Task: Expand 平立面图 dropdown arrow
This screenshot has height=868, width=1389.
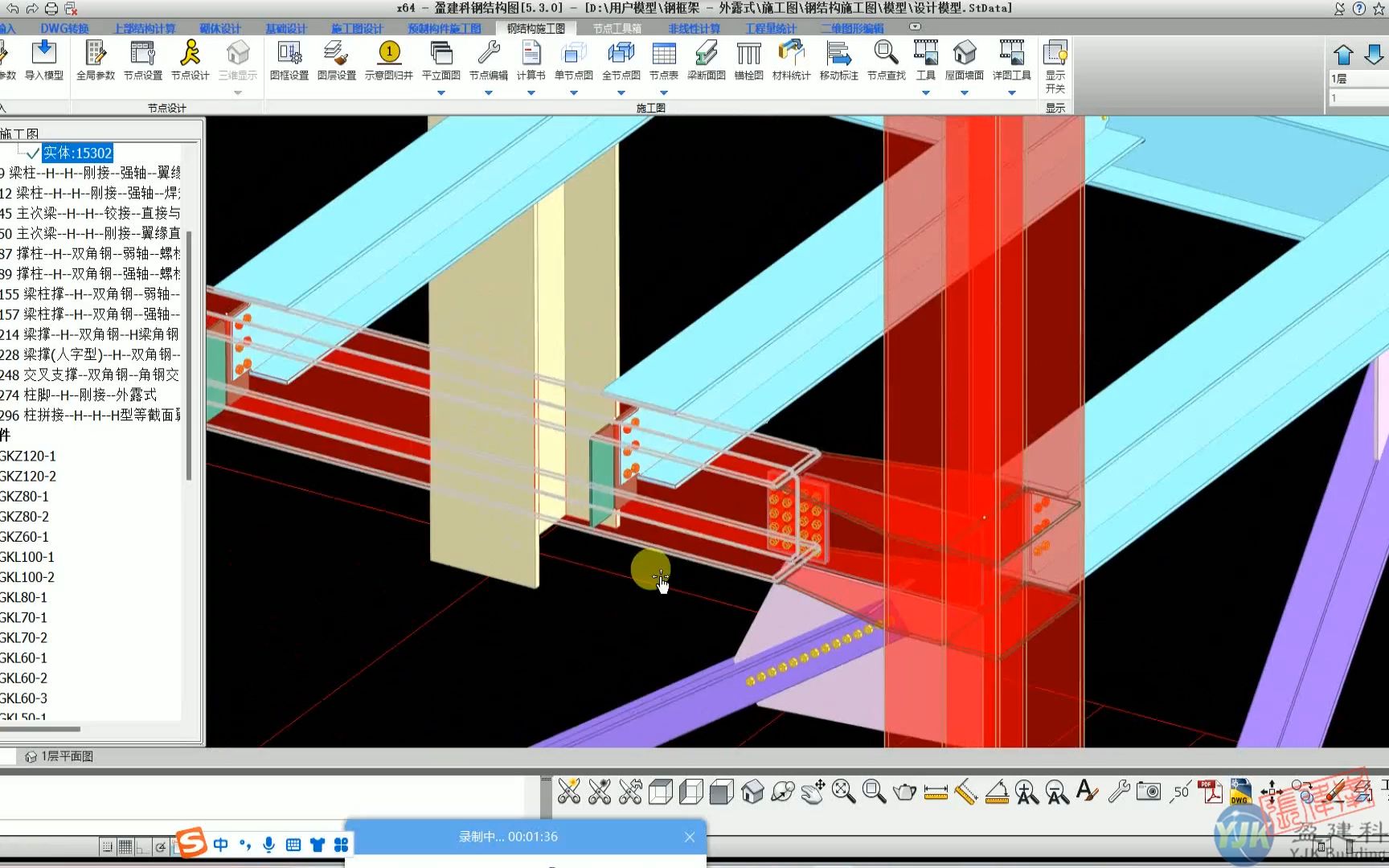Action: (x=441, y=92)
